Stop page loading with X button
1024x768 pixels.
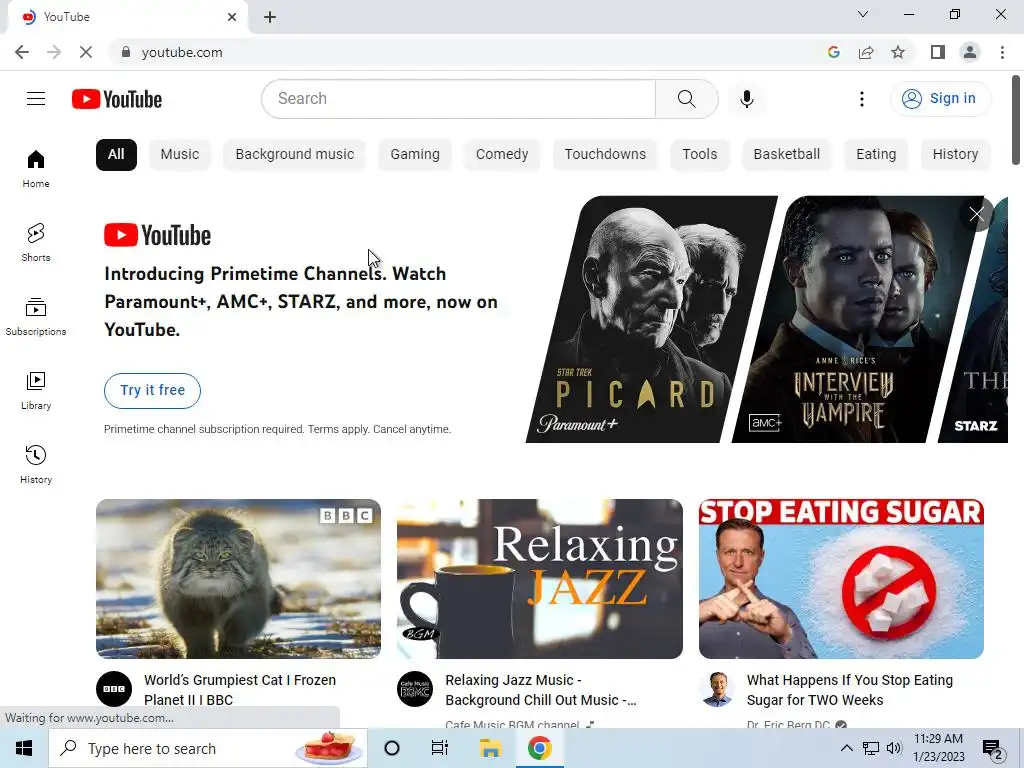[86, 52]
